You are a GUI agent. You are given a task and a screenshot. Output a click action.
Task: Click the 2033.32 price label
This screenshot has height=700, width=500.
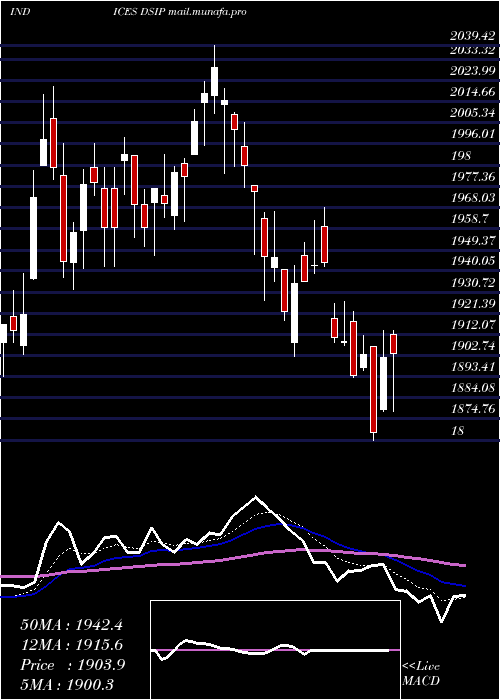point(472,50)
